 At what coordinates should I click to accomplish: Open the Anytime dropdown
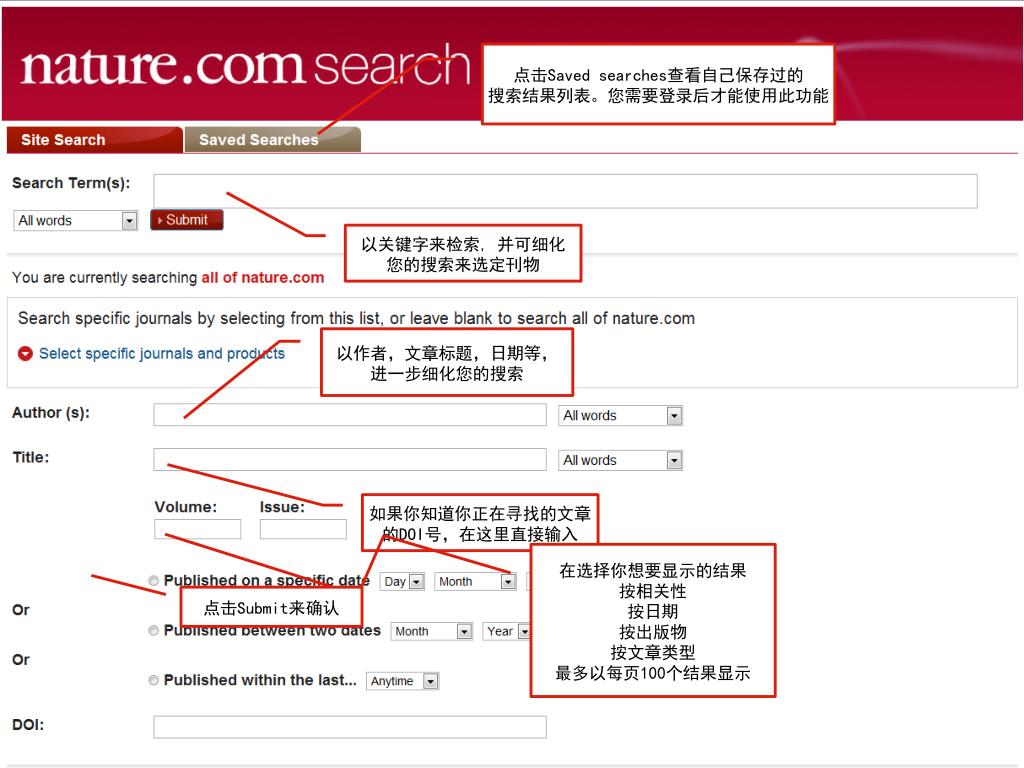tap(402, 681)
